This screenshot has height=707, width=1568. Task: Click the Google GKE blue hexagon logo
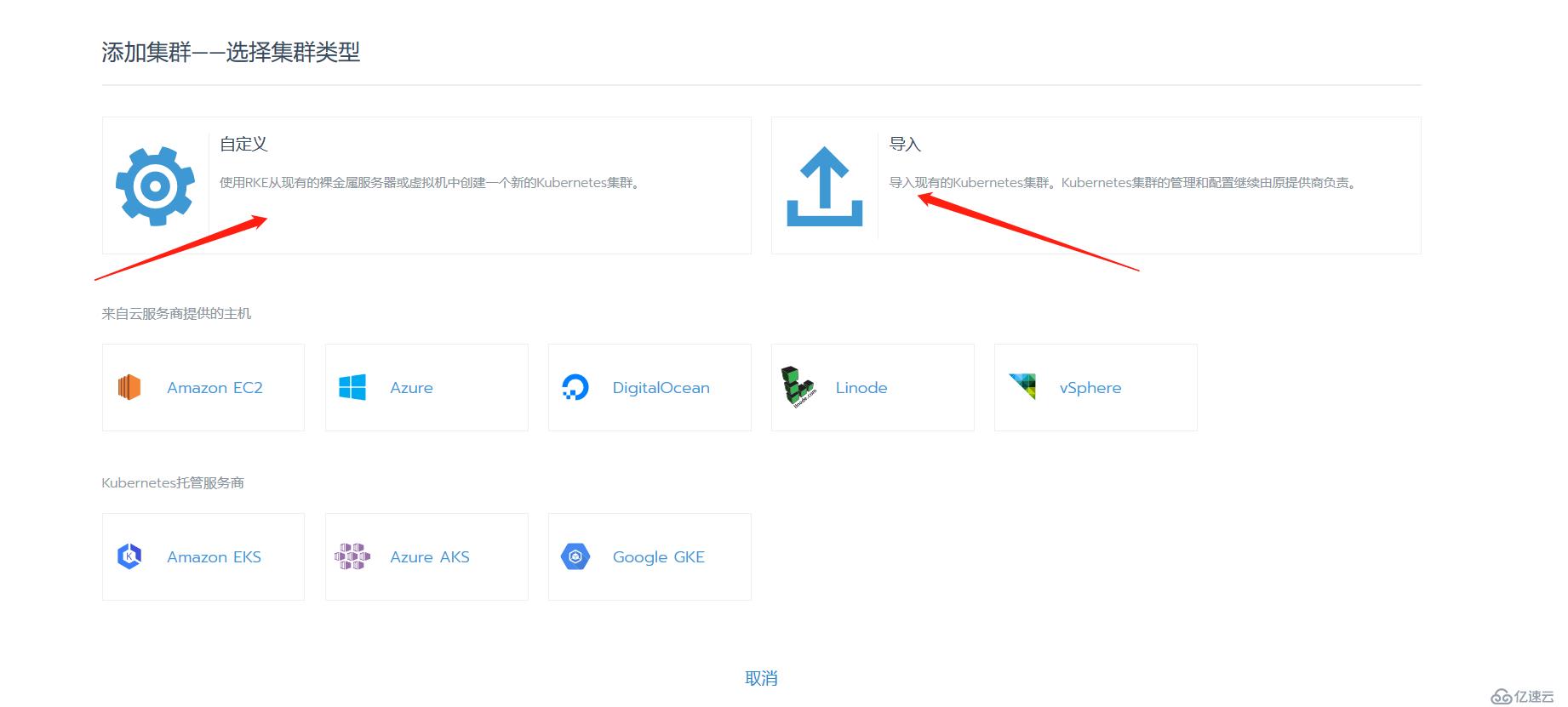click(x=575, y=556)
